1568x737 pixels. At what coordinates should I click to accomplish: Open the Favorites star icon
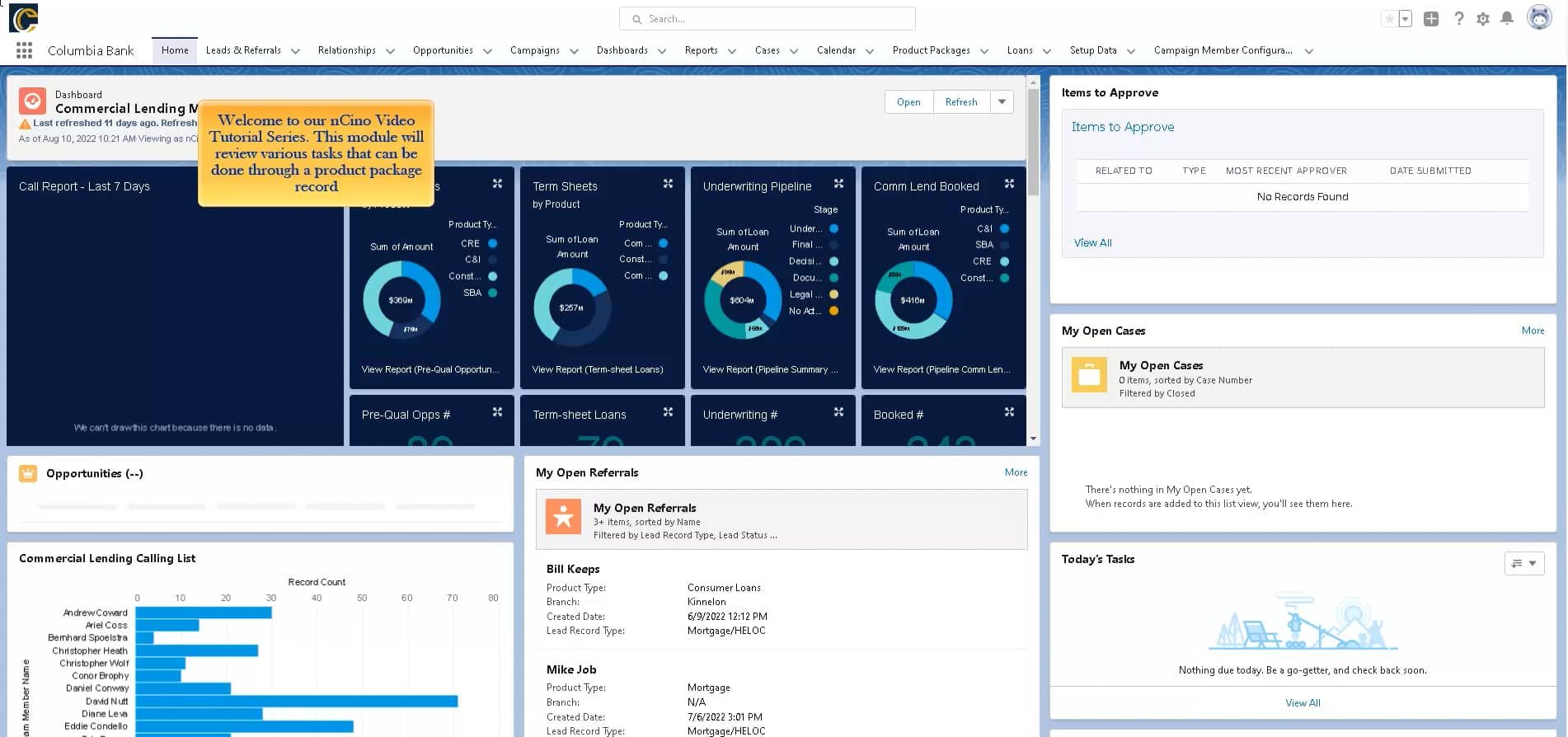[x=1390, y=18]
